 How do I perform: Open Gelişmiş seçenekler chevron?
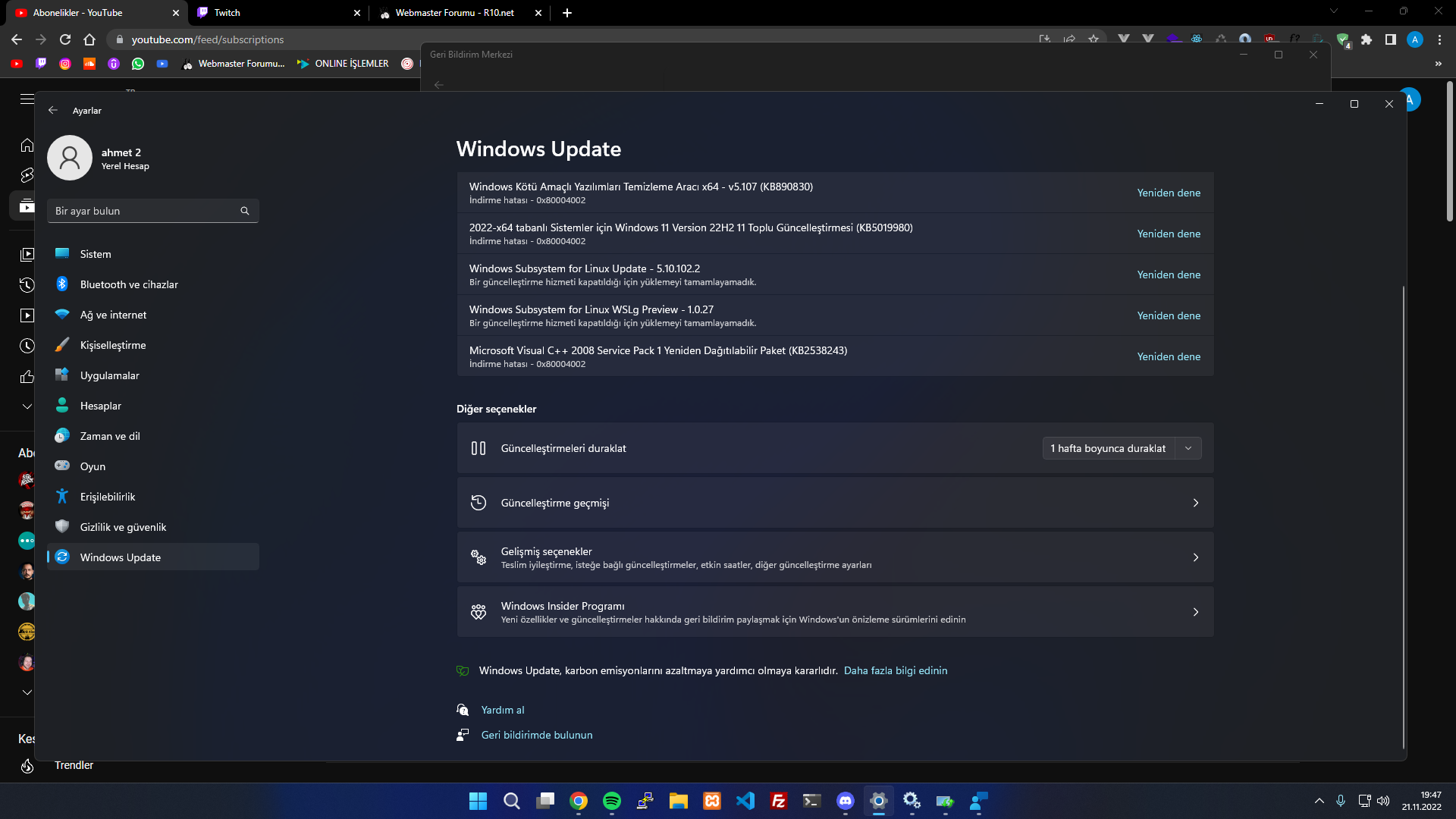(1196, 557)
